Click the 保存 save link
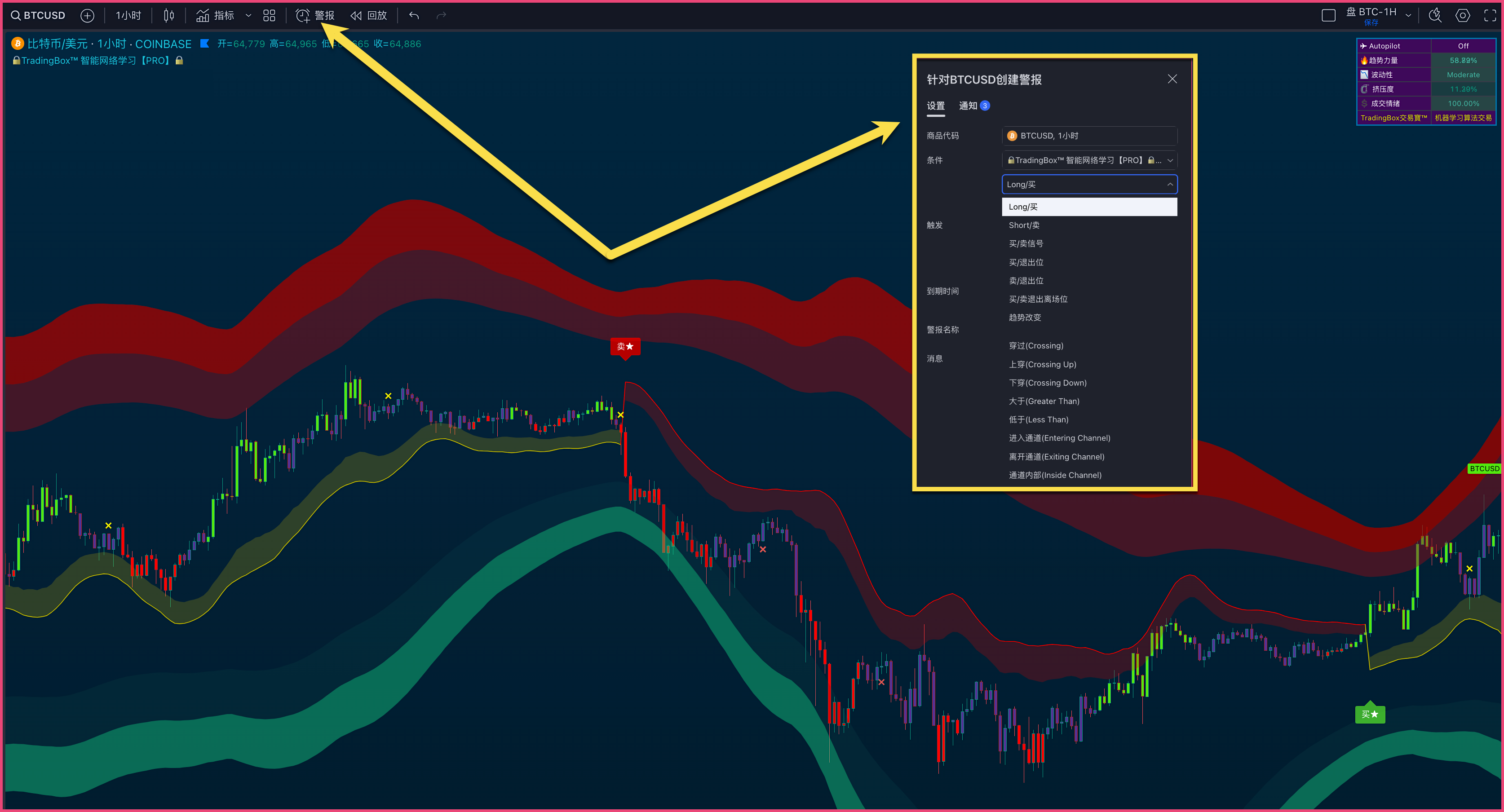The width and height of the screenshot is (1504, 812). point(1371,23)
